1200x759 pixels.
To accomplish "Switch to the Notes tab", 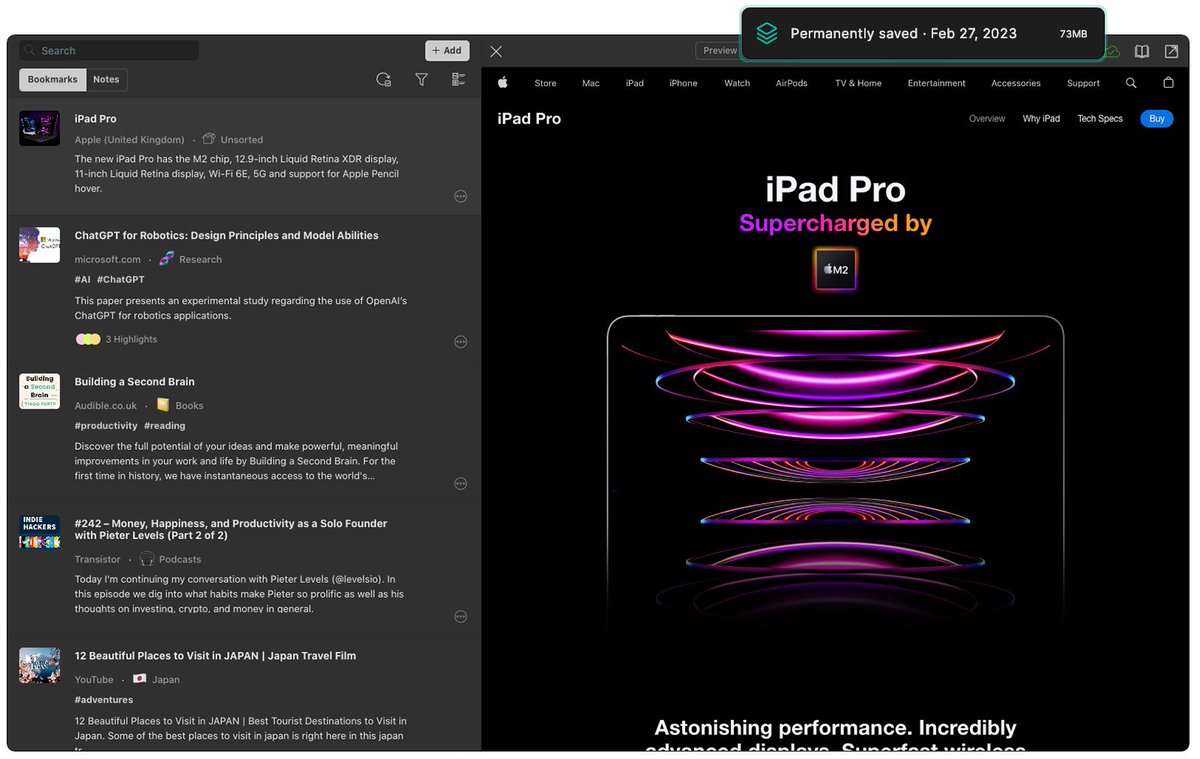I will 106,79.
